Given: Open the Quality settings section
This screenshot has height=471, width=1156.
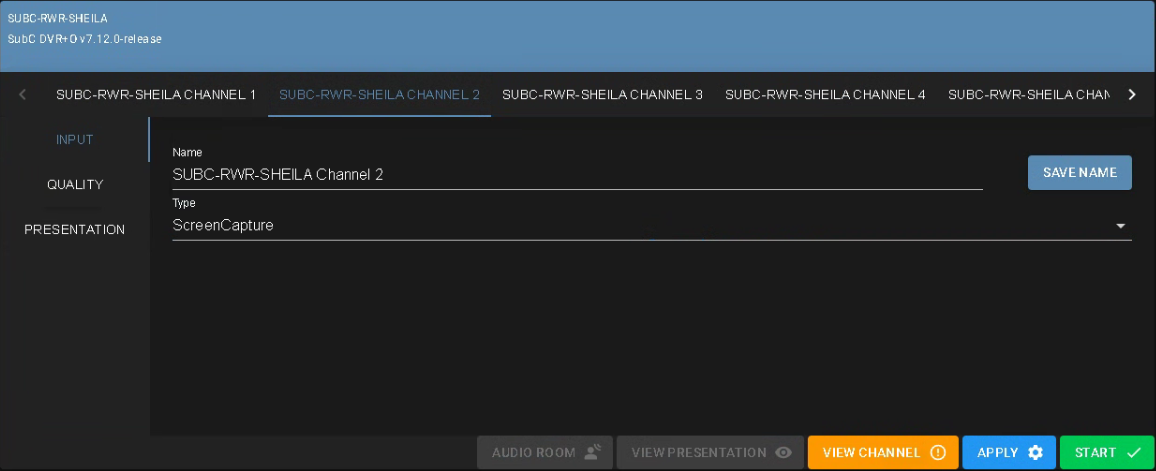Looking at the screenshot, I should [75, 185].
